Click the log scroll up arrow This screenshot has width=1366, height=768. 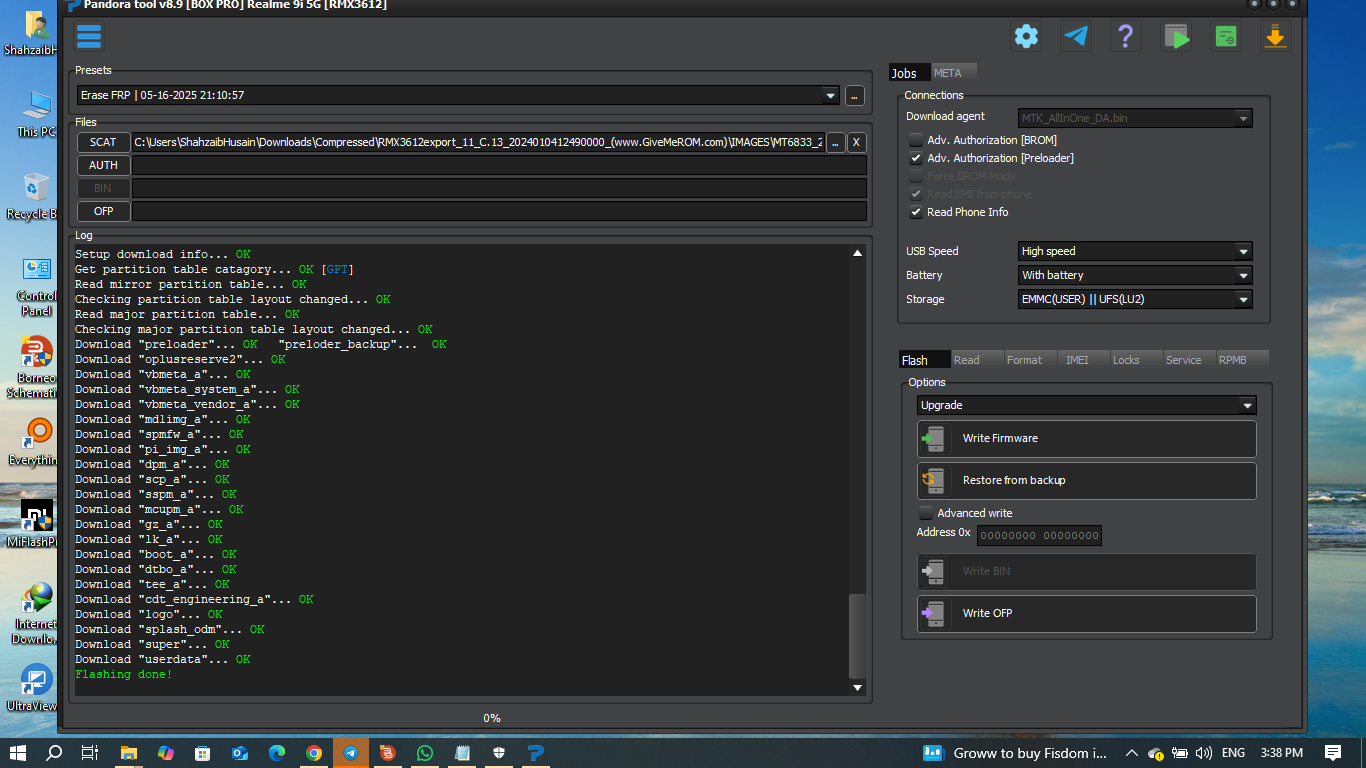point(857,254)
